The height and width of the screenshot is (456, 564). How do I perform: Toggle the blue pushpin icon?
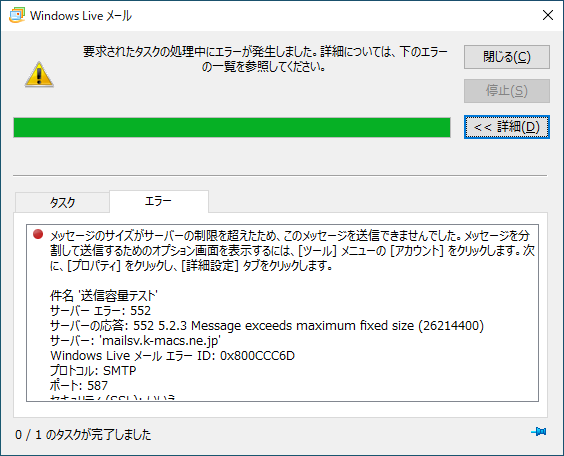pos(538,431)
